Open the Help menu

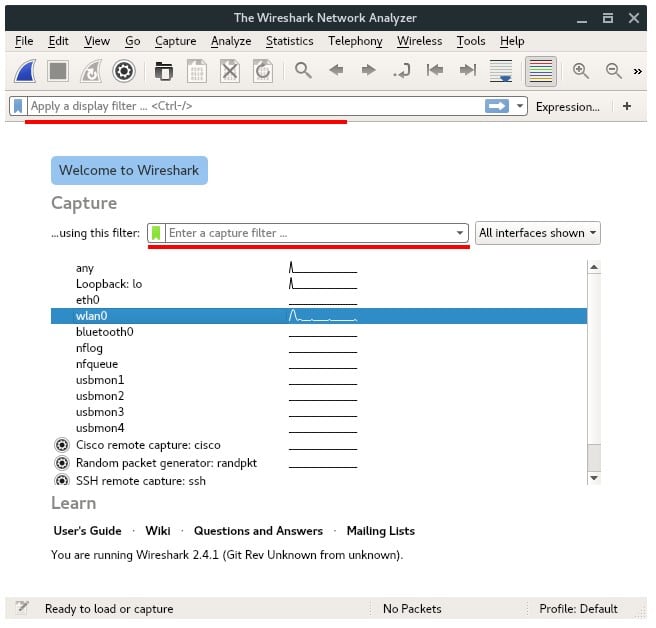(x=512, y=41)
